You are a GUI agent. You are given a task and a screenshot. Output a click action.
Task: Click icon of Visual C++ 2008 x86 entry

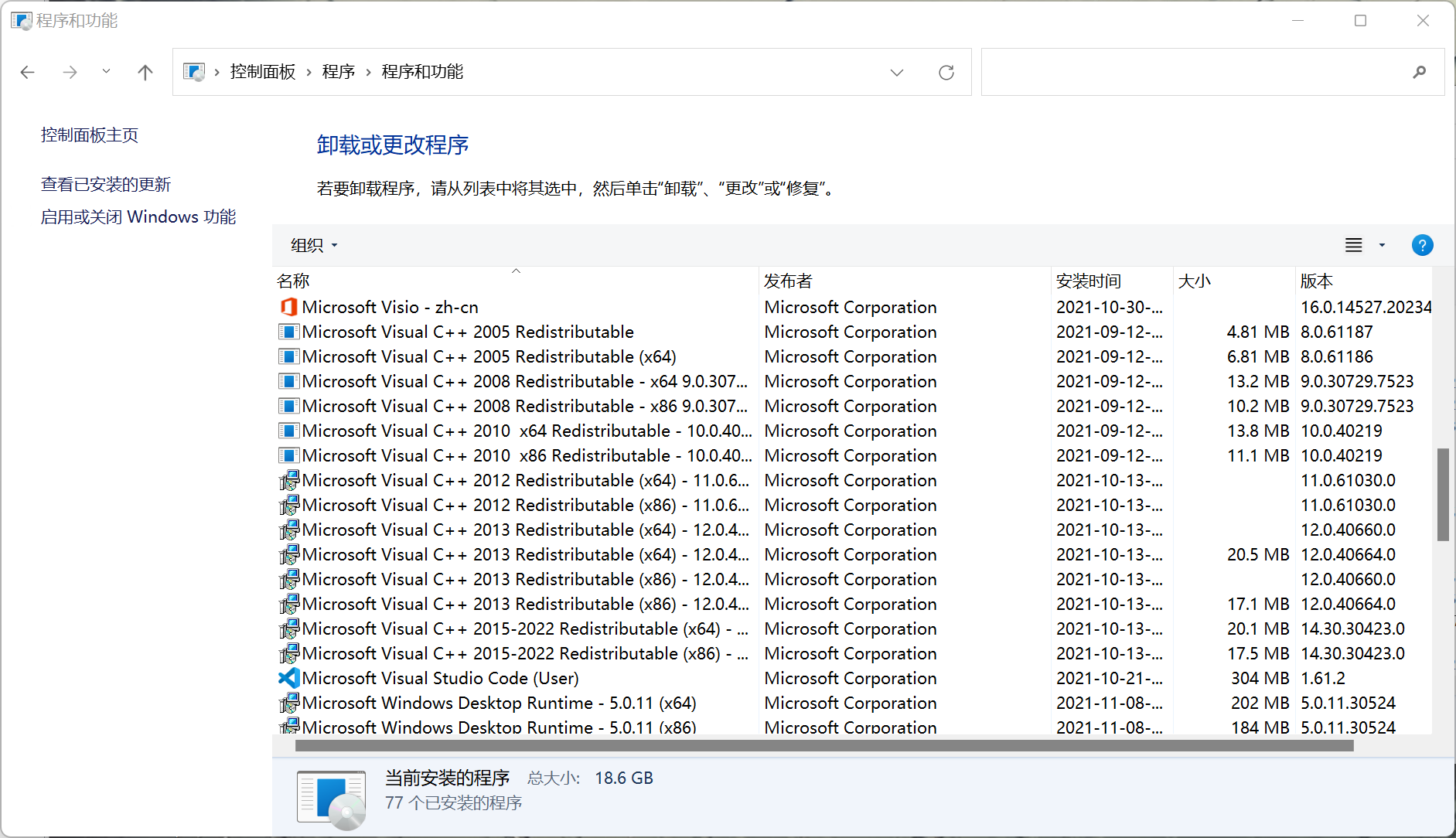click(289, 406)
